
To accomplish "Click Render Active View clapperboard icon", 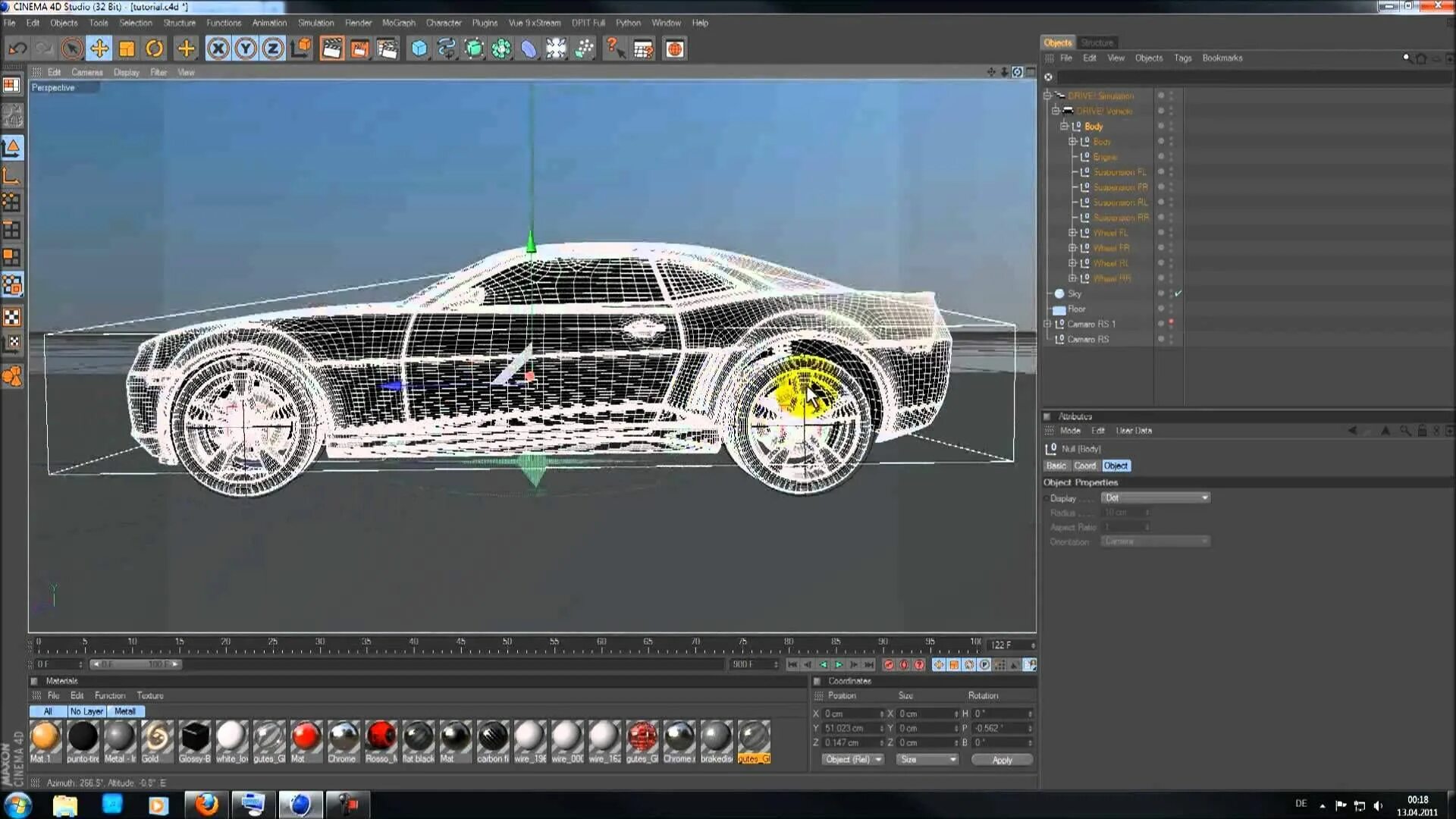I will click(331, 49).
